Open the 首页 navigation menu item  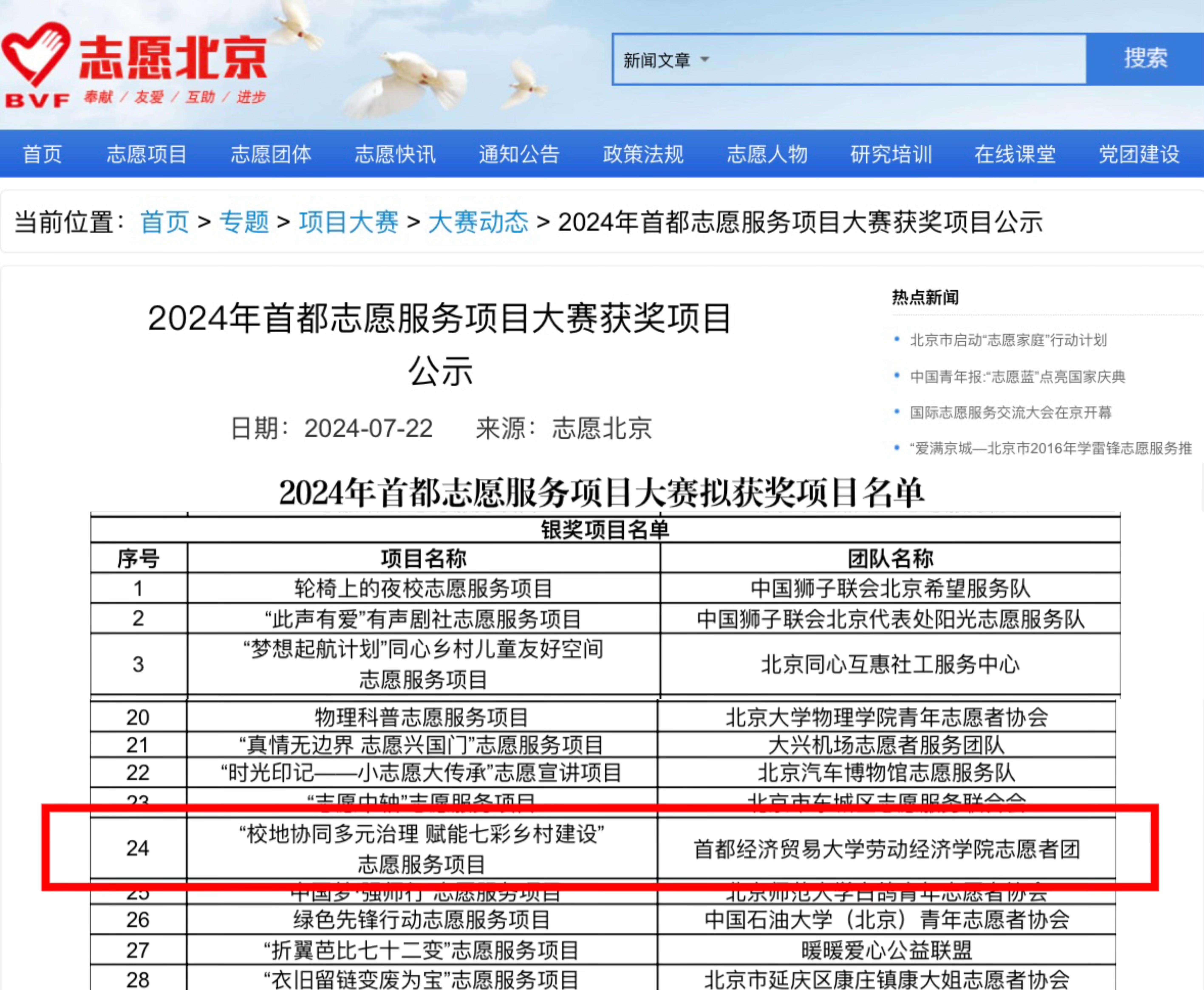(x=42, y=154)
